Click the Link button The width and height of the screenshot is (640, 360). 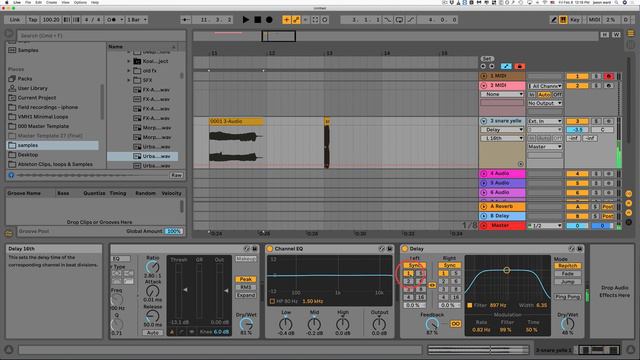15,20
